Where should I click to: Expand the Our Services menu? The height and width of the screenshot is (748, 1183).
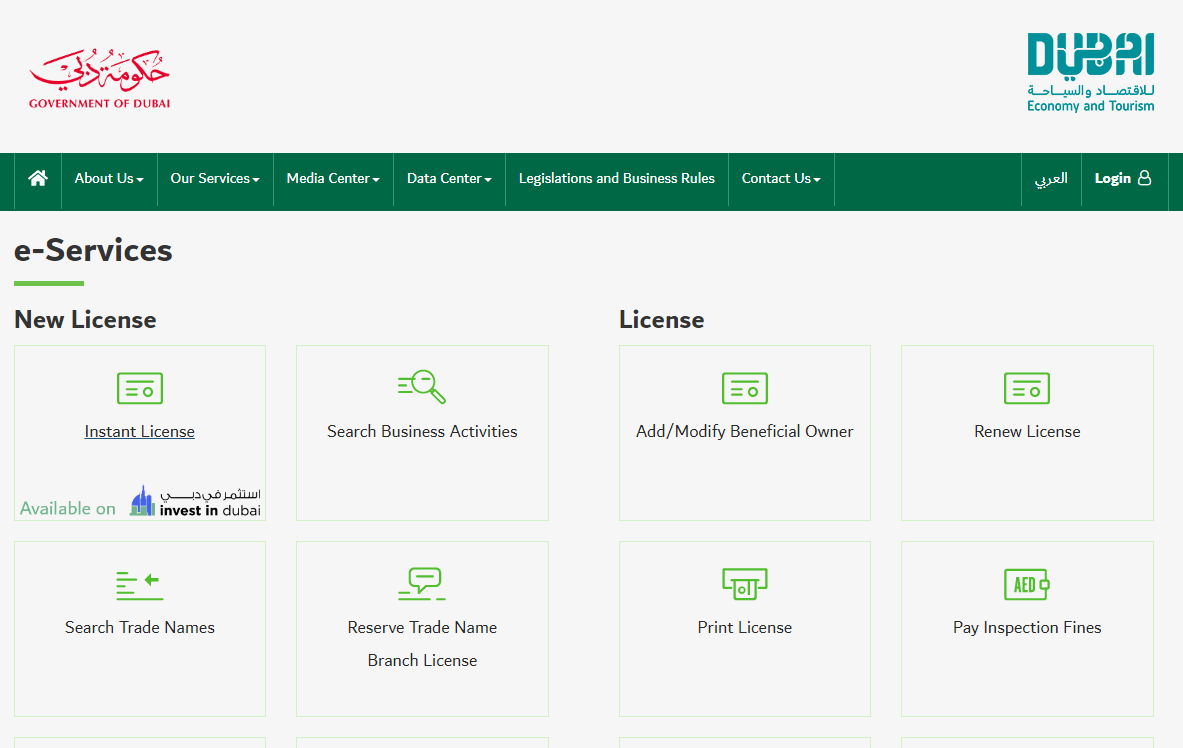tap(214, 179)
